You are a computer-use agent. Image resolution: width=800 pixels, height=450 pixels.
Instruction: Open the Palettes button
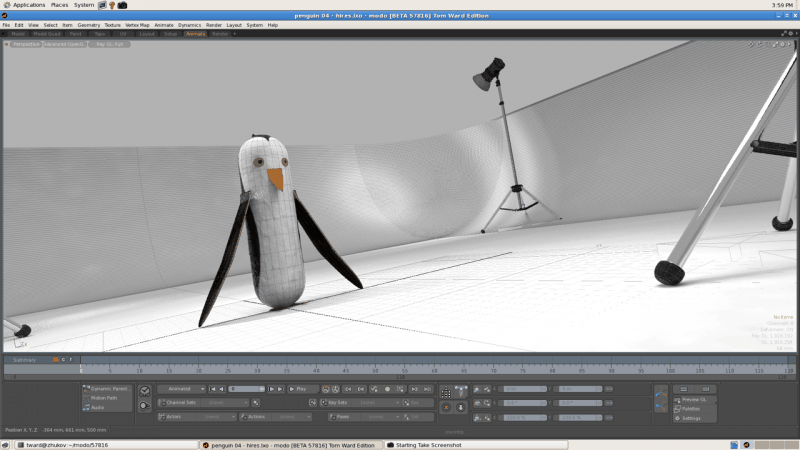(x=694, y=409)
